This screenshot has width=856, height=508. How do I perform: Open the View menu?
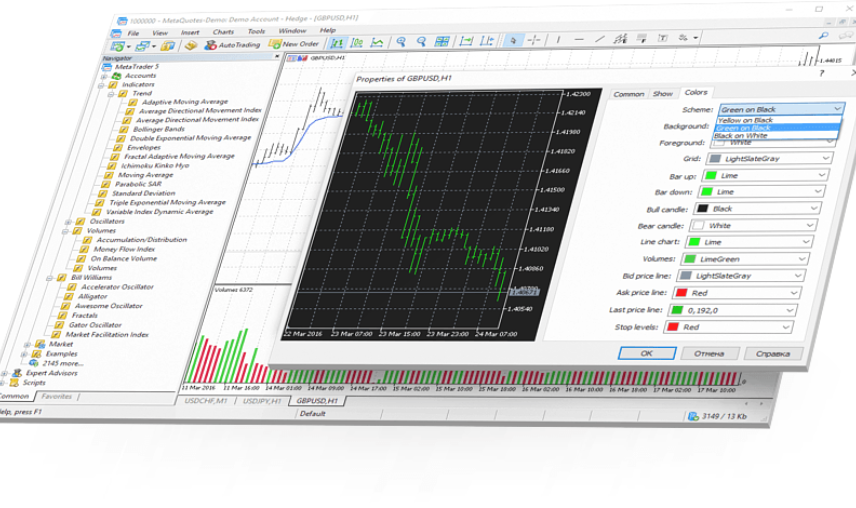160,33
